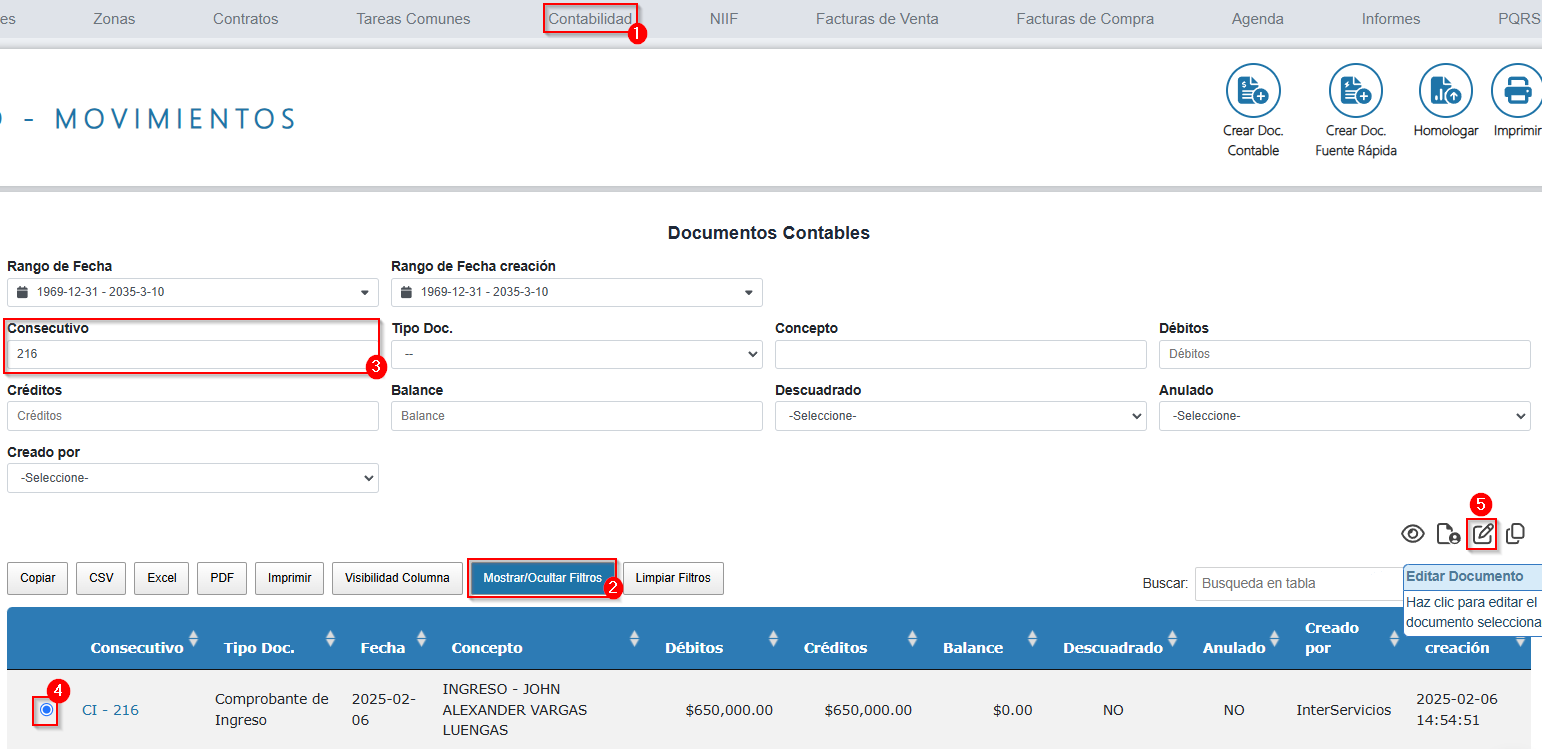Click the Consecutivo filter input field
This screenshot has width=1542, height=749.
(x=192, y=354)
